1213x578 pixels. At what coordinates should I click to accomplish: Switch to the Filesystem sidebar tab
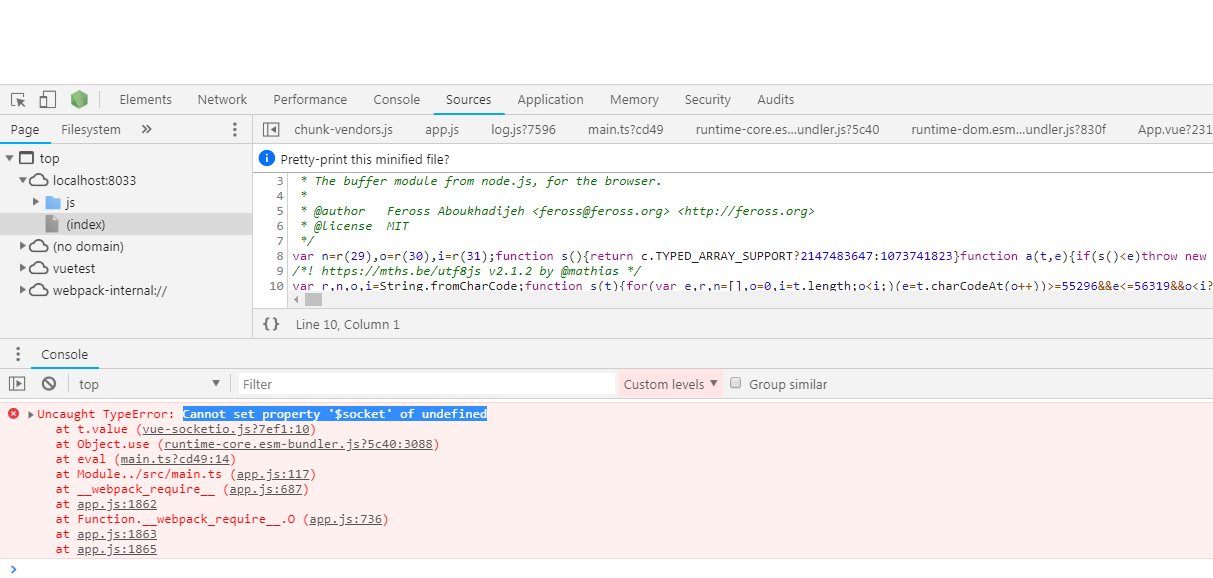click(x=90, y=129)
